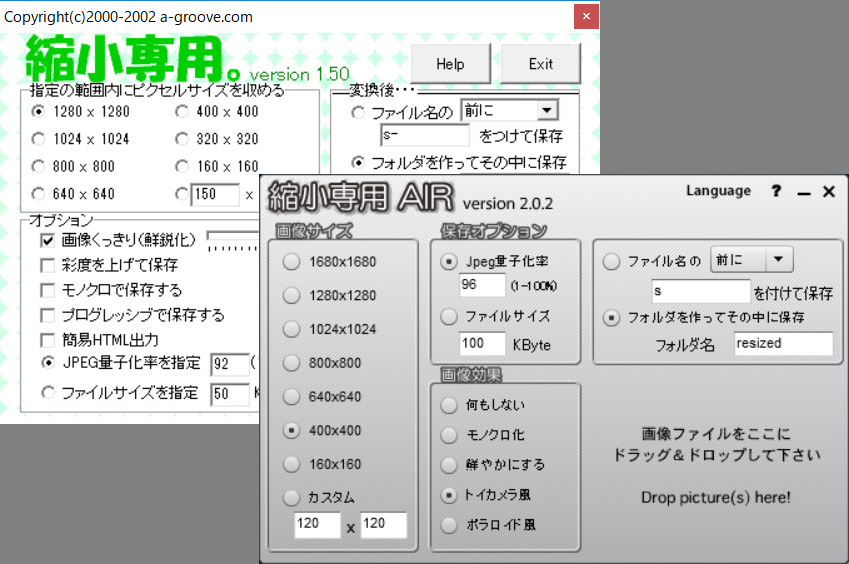Adjust the sharpening slider
The image size is (849, 564).
233,241
